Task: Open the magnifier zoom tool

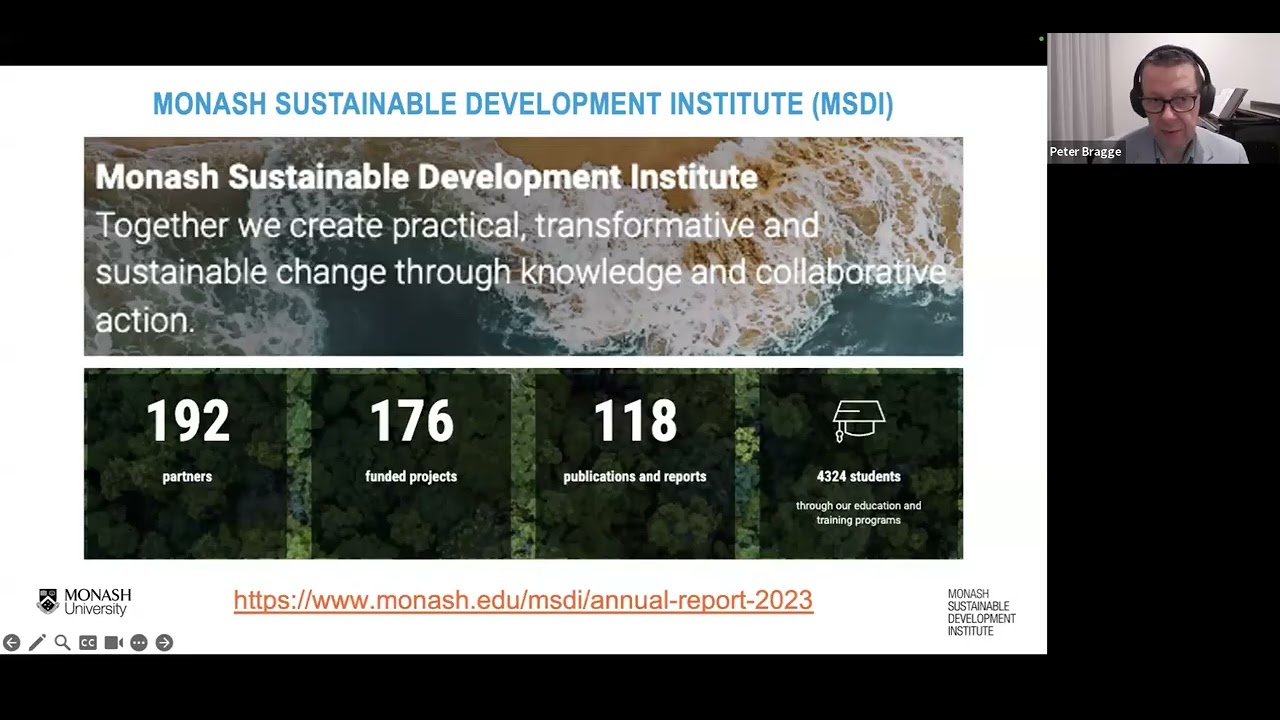Action: coord(62,643)
